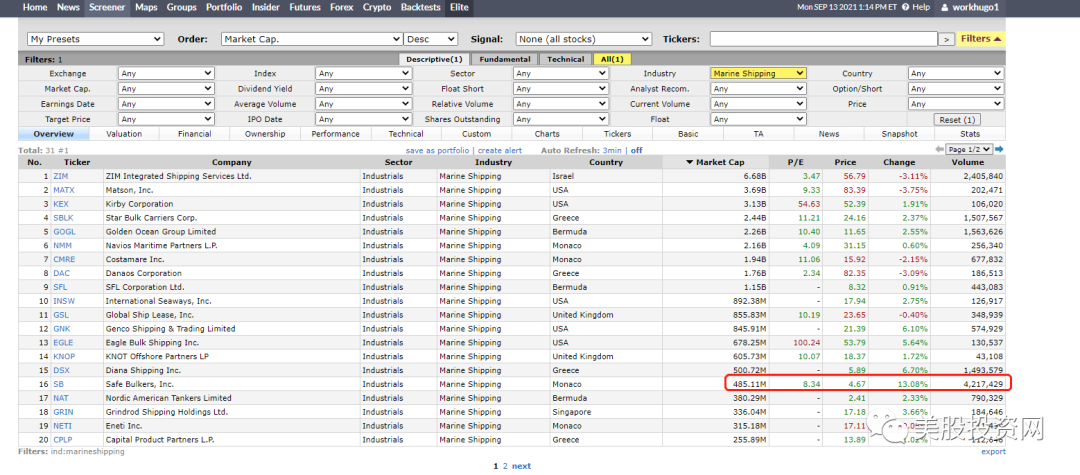This screenshot has width=1080, height=475.
Task: Open IPO Date filter dropdown
Action: 364,119
